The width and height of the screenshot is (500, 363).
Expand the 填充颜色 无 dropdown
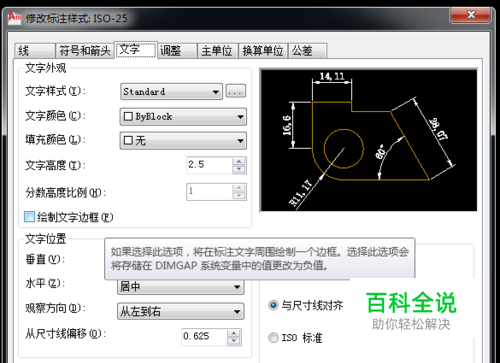tap(183, 141)
